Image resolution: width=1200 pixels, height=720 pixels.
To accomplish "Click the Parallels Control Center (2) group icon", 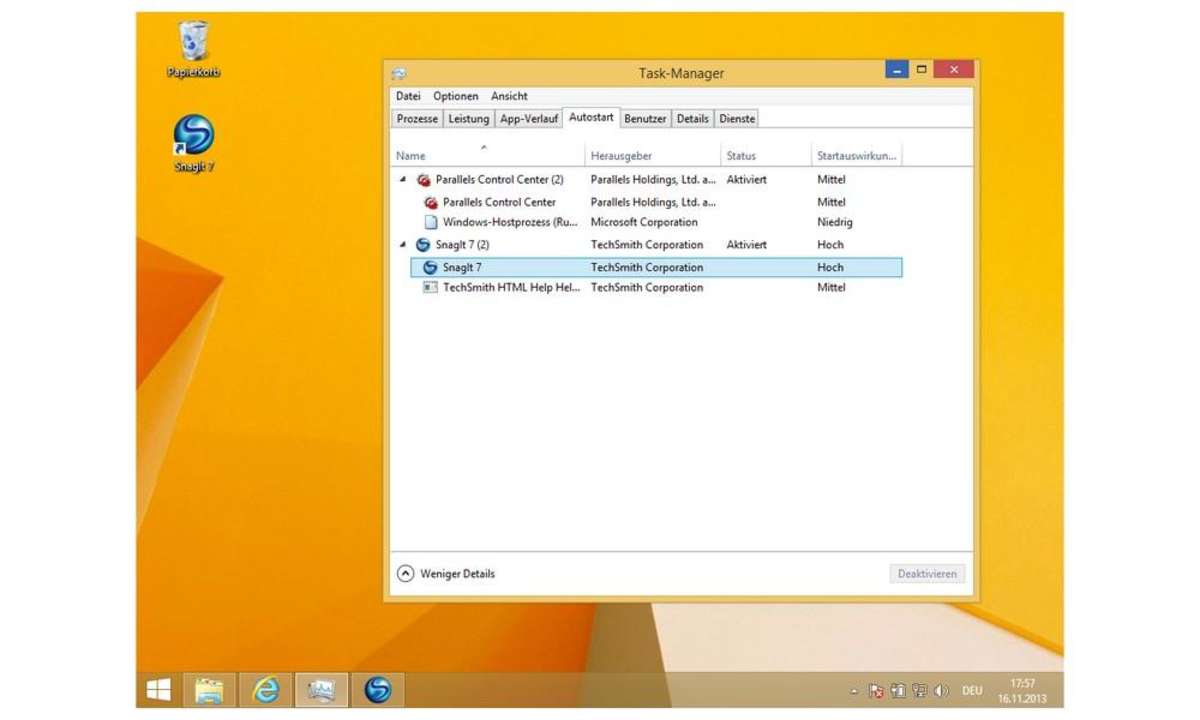I will (424, 180).
